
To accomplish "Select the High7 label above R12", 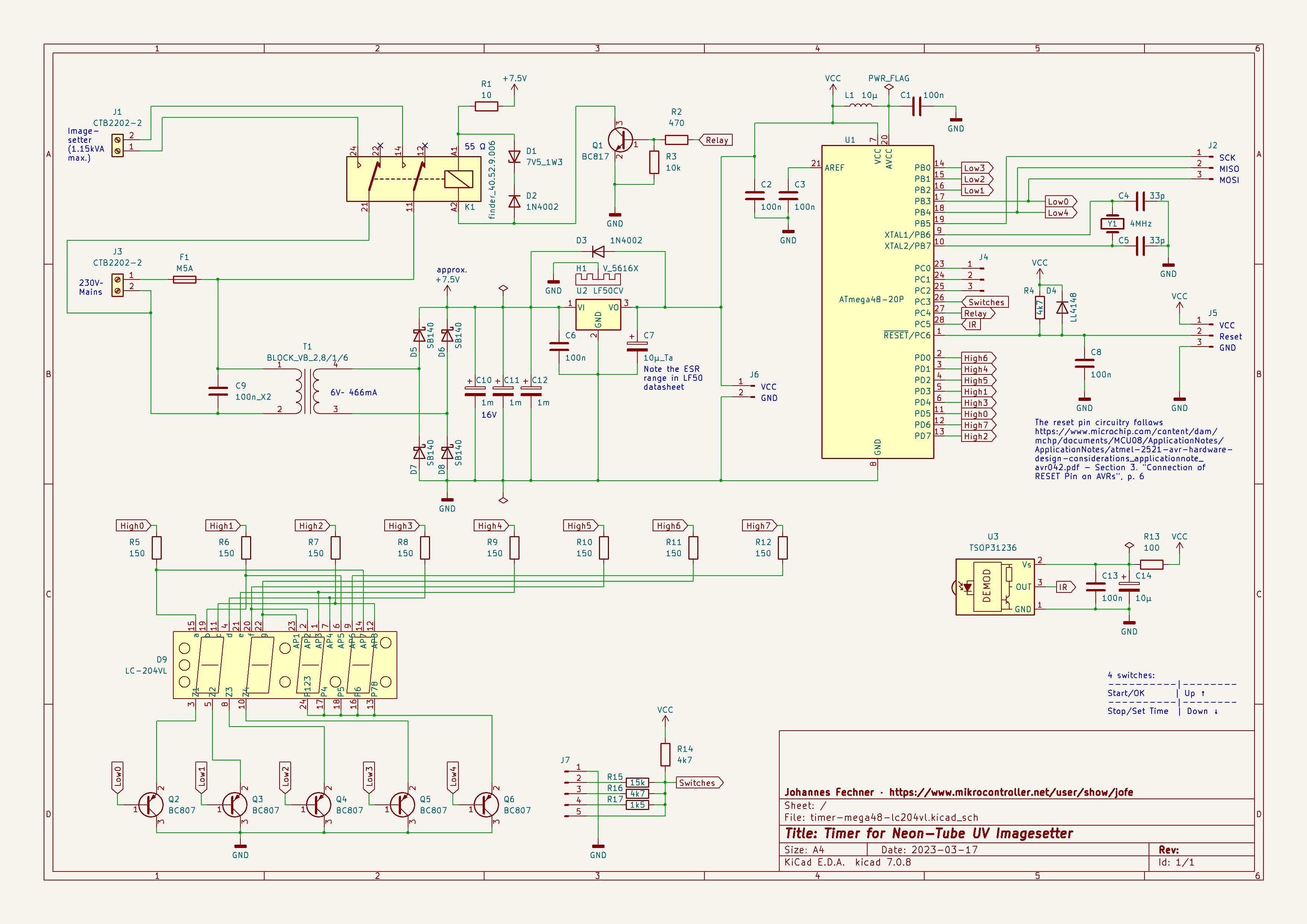I will coord(760,526).
